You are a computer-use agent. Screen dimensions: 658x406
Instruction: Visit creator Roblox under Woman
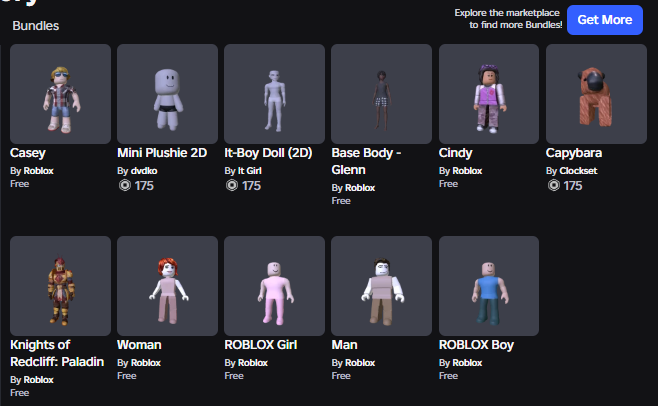click(146, 363)
